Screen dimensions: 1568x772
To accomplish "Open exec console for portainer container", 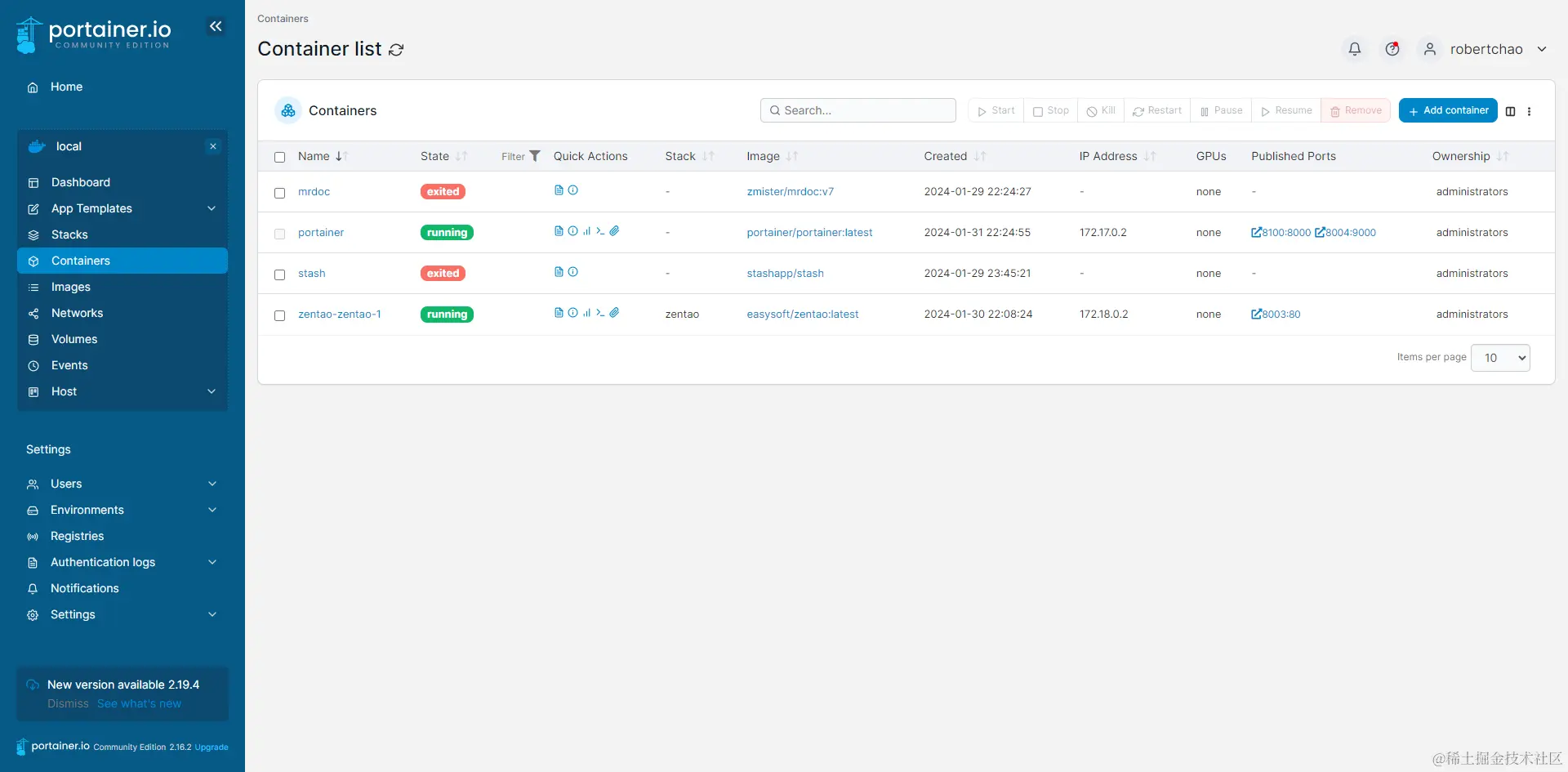I will (x=600, y=231).
